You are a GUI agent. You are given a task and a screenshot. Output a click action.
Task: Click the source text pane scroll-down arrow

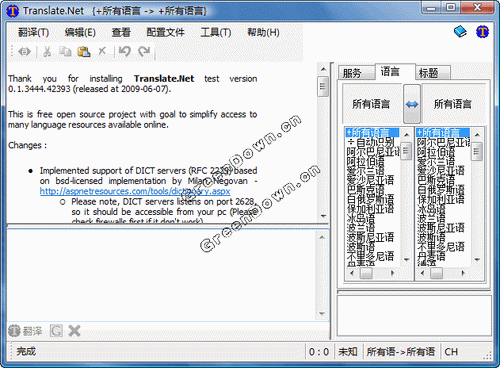[x=323, y=216]
